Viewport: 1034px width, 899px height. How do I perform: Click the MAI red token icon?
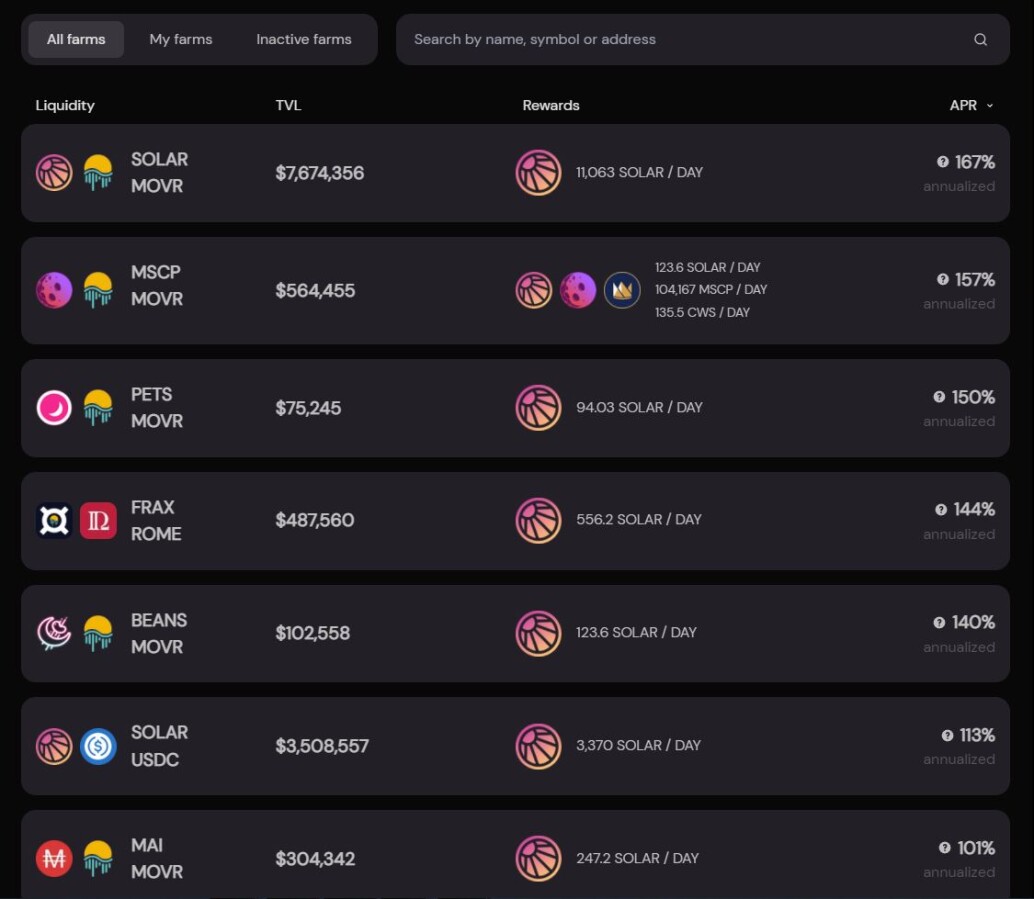[54, 859]
